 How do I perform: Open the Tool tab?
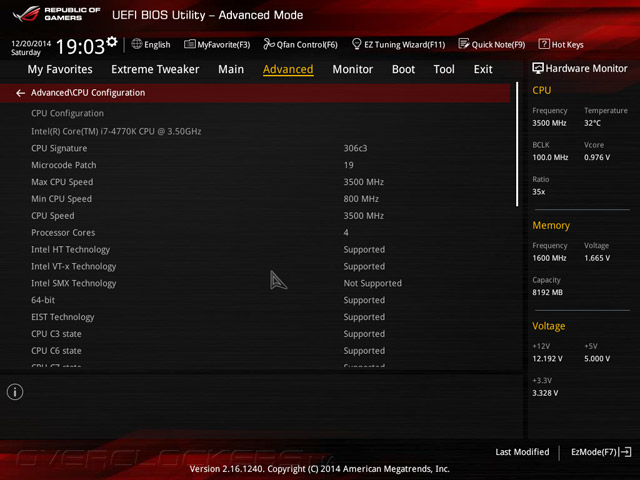[444, 69]
